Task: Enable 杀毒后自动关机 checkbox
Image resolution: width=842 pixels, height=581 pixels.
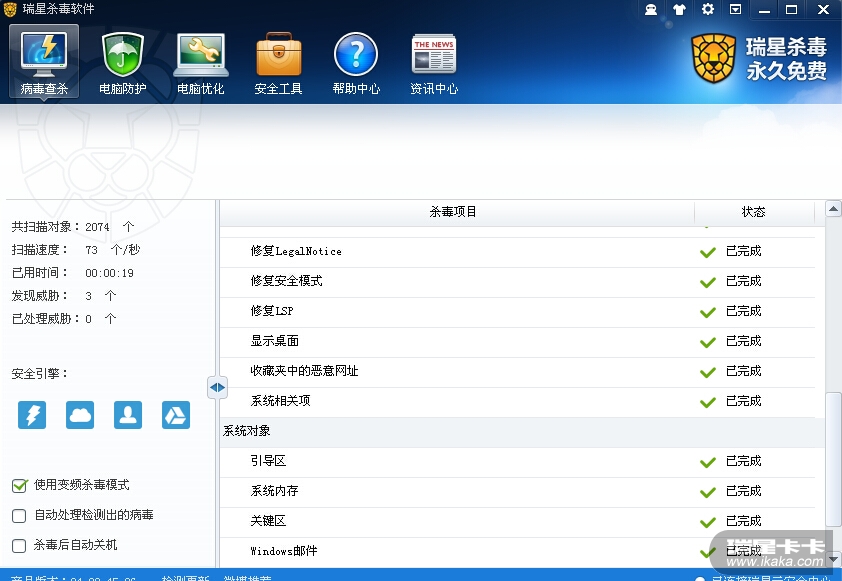Action: (x=19, y=546)
